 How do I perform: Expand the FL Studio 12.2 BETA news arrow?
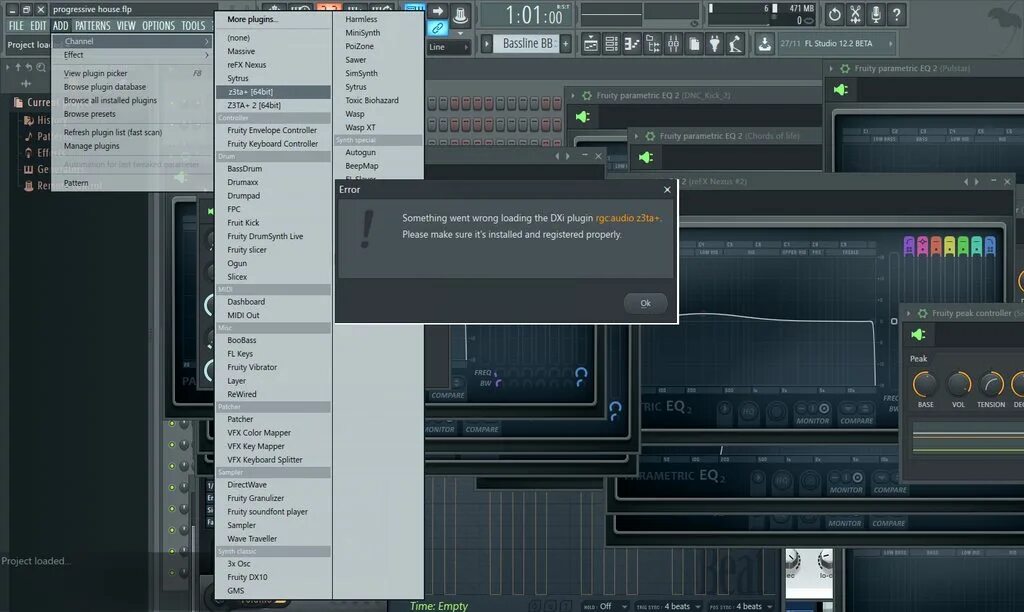pyautogui.click(x=890, y=44)
